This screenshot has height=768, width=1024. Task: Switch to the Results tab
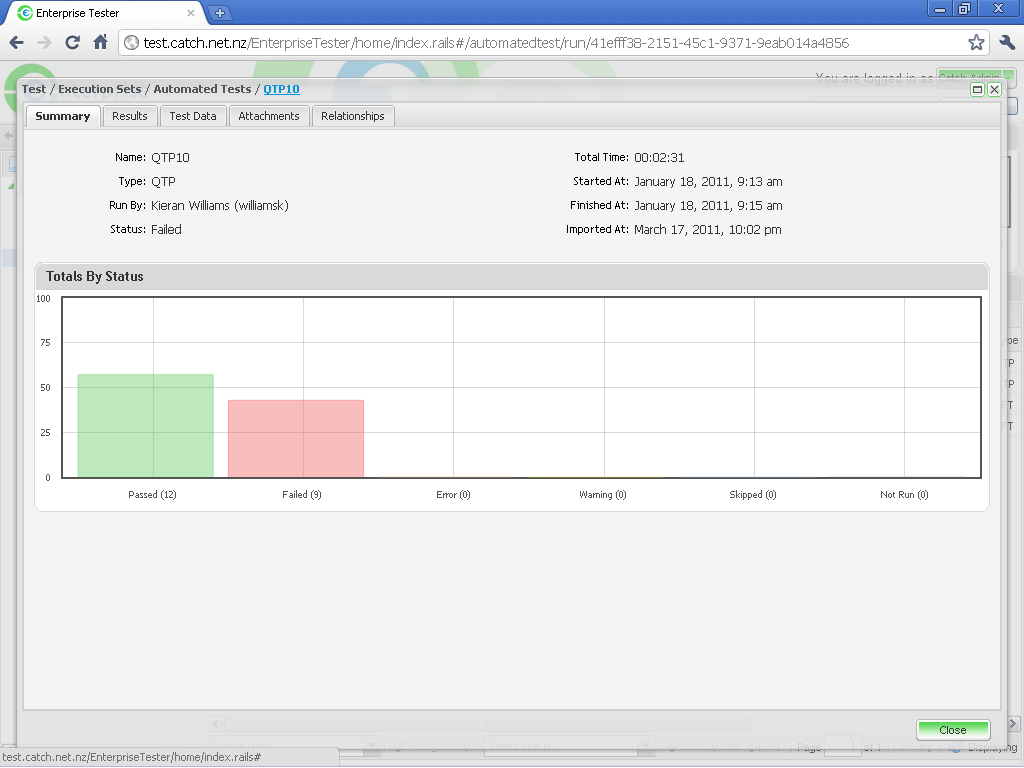click(130, 116)
